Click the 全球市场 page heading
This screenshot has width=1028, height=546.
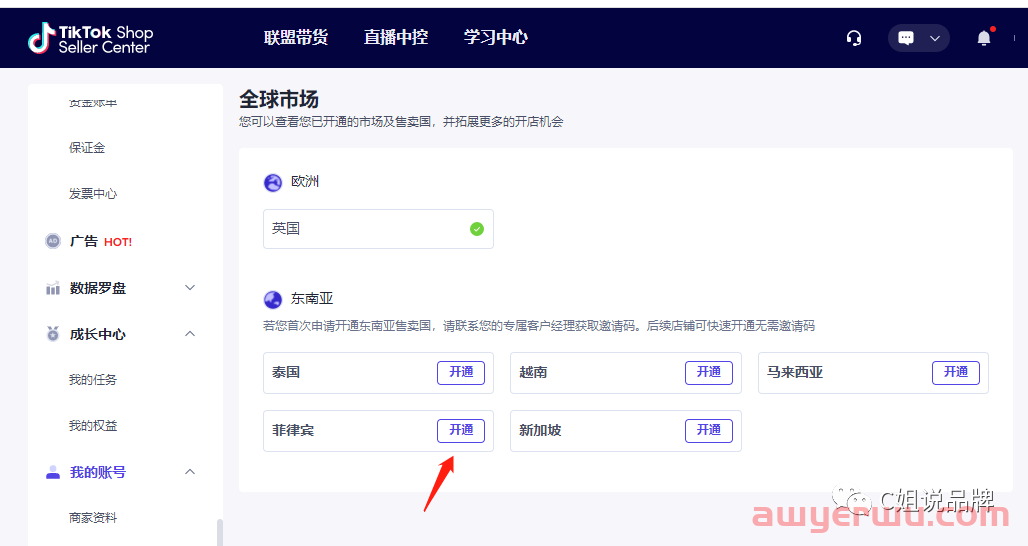coord(279,99)
